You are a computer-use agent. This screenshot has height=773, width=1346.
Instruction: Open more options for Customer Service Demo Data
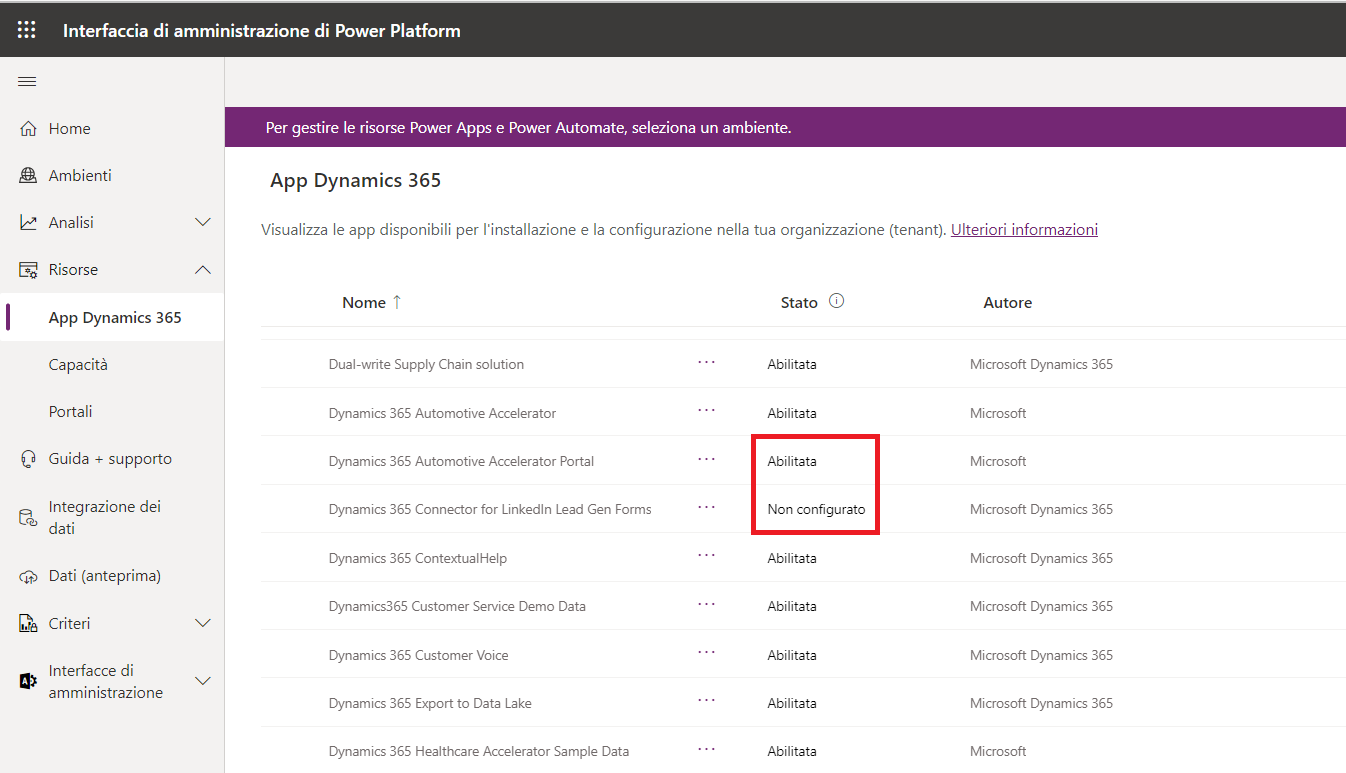point(707,604)
